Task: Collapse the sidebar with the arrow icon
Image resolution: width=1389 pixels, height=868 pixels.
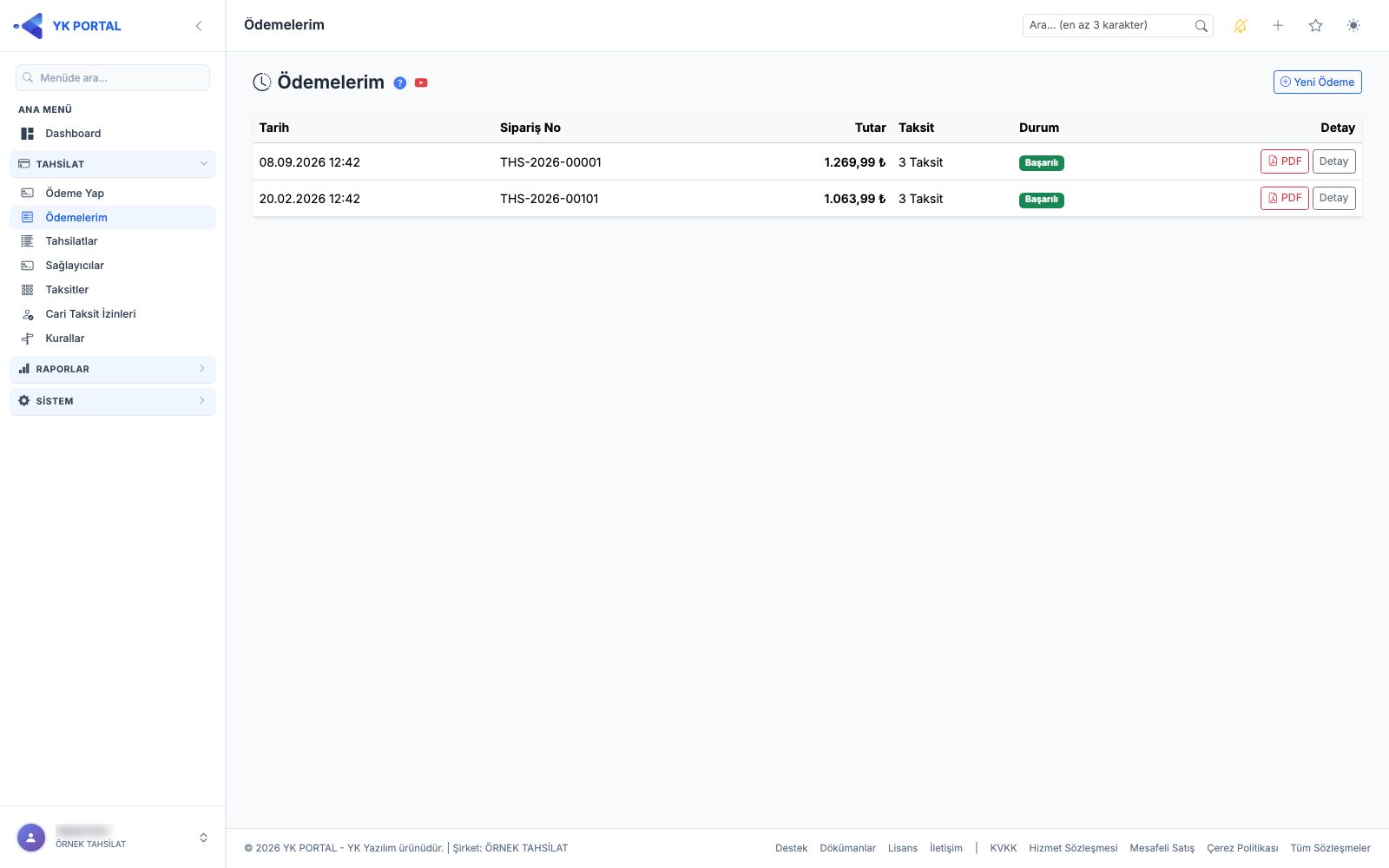Action: [x=199, y=26]
